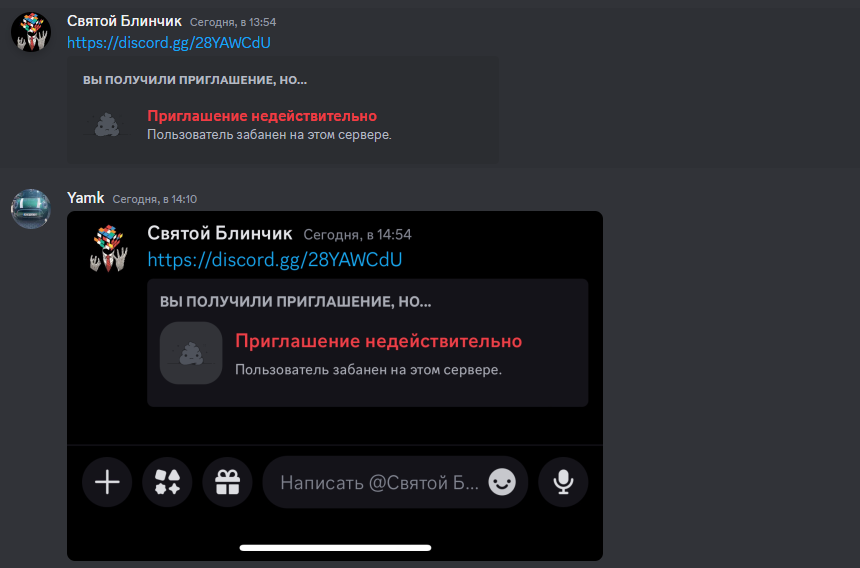
Task: Click the red 'Приглашение недействительно' title in top embed
Action: pos(262,116)
